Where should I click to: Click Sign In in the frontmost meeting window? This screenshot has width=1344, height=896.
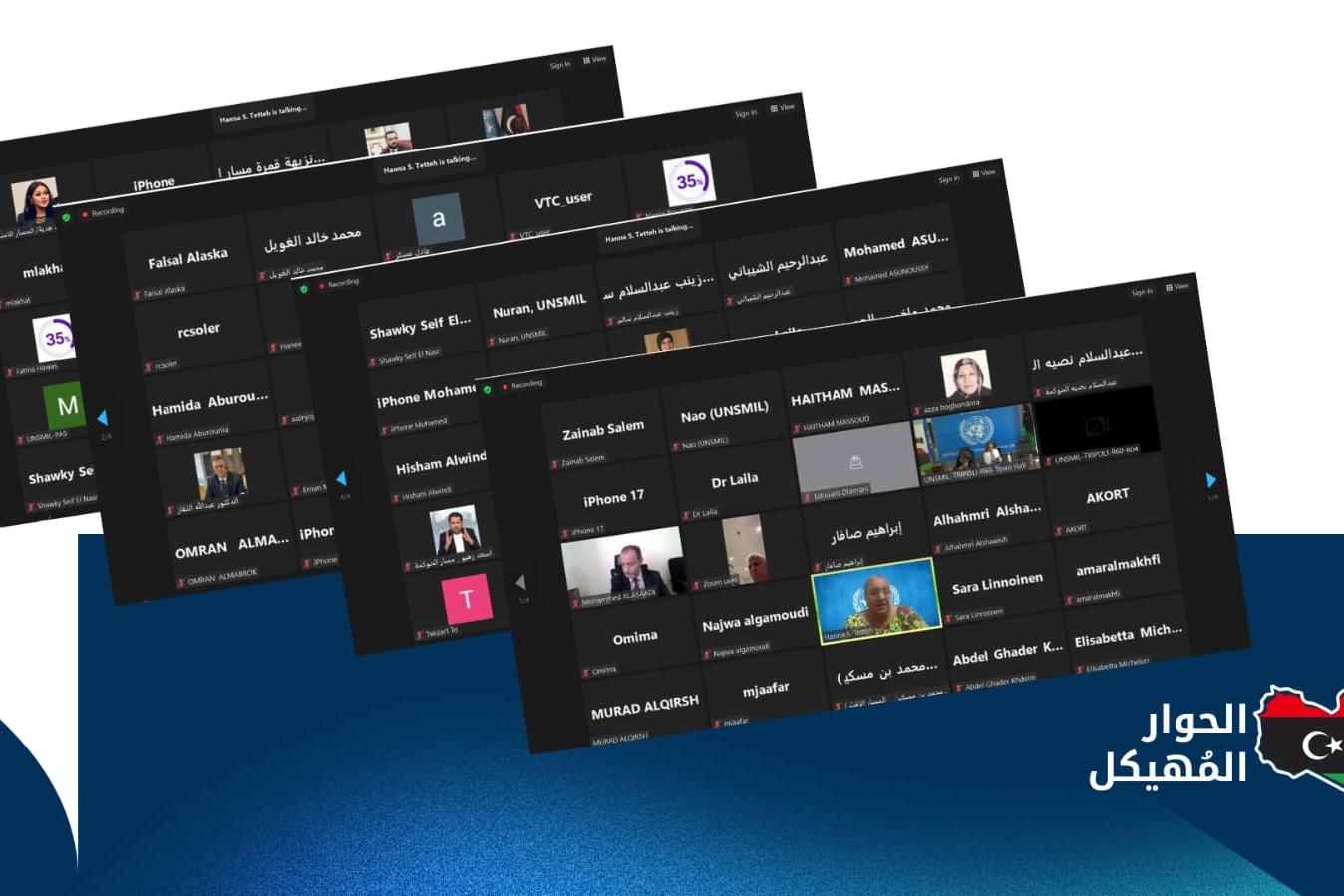[x=1142, y=292]
